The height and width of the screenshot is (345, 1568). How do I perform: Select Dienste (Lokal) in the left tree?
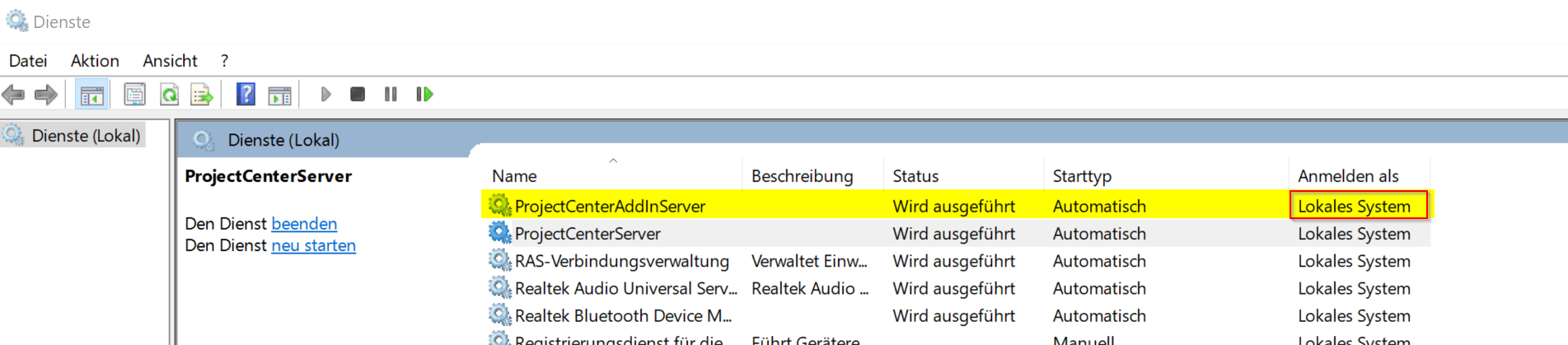click(86, 136)
